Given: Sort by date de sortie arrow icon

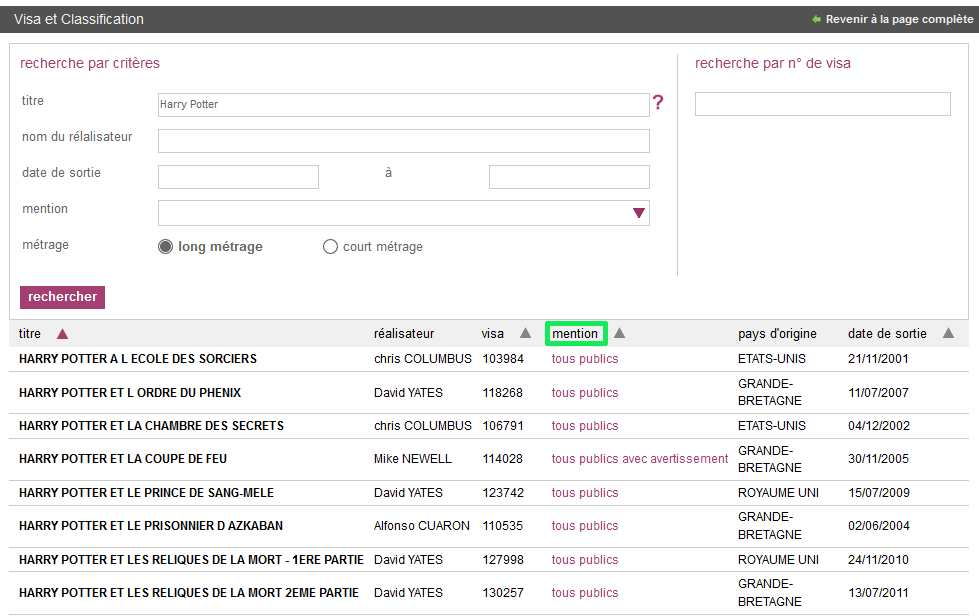Looking at the screenshot, I should pyautogui.click(x=948, y=334).
